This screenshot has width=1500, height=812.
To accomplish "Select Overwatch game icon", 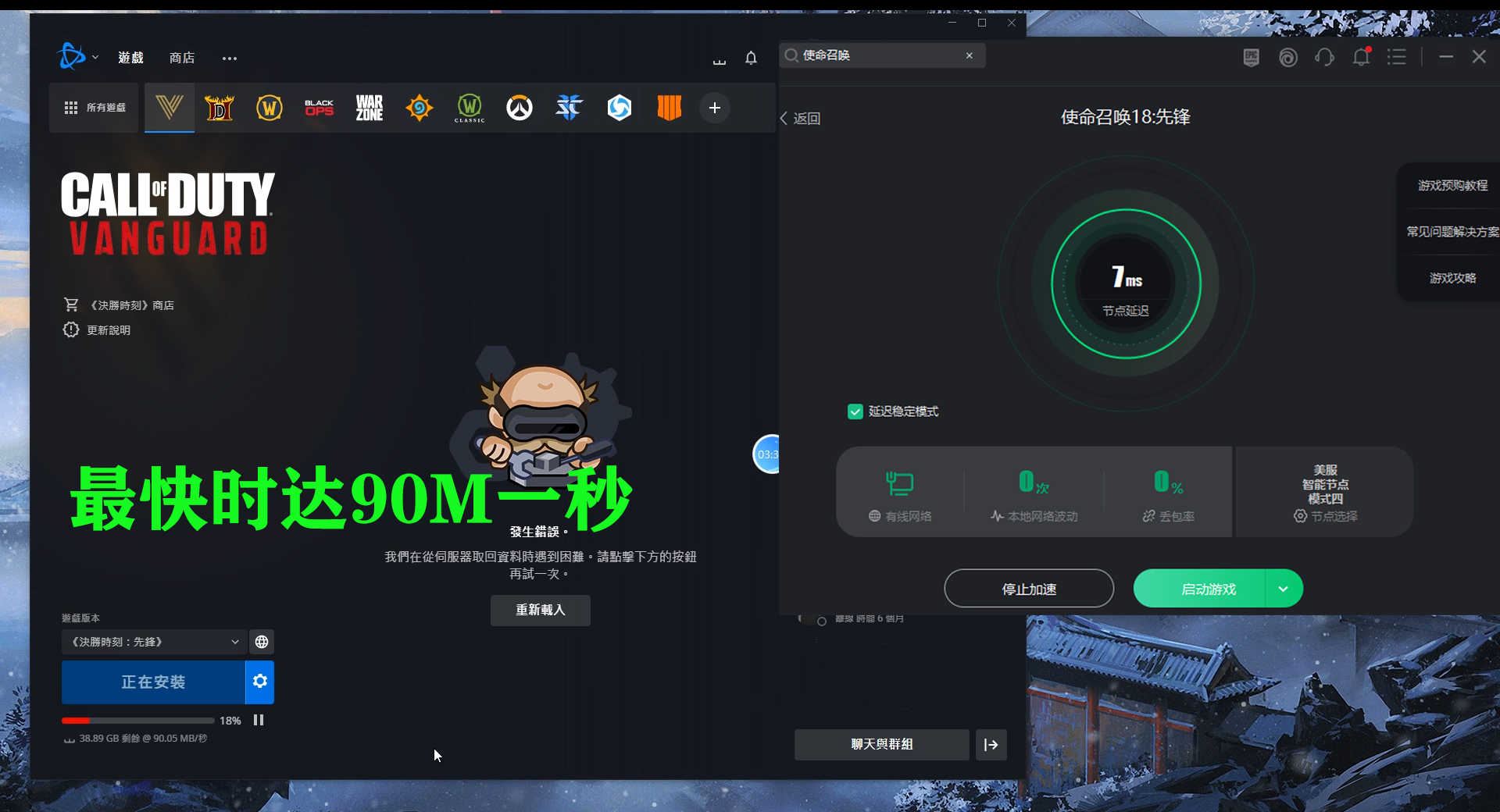I will [520, 108].
